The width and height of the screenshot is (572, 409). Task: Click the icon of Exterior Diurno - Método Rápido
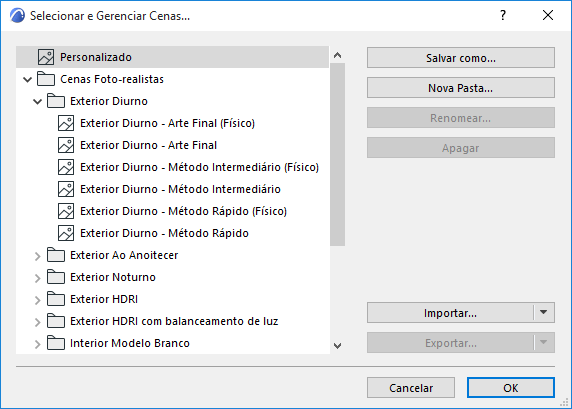tap(66, 233)
